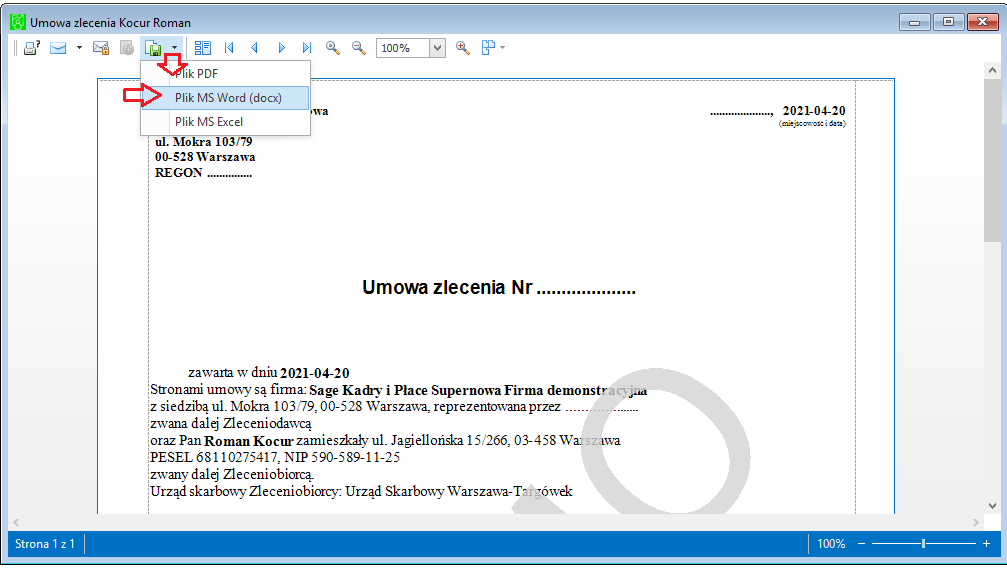Go to the next page
This screenshot has height=568, width=1007.
pyautogui.click(x=281, y=48)
